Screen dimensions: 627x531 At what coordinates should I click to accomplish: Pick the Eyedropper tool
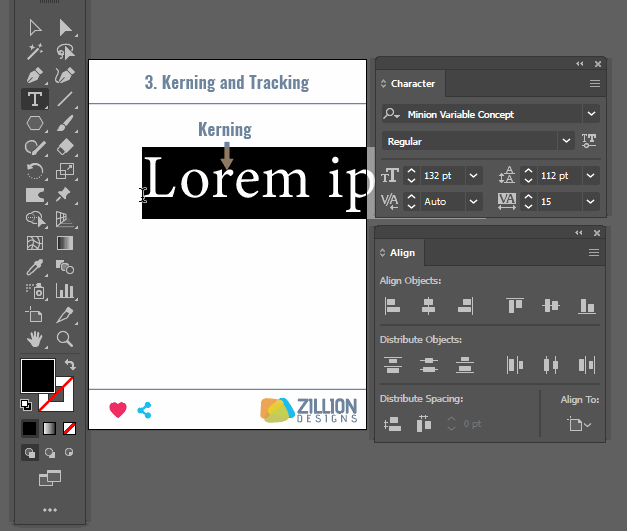pos(35,267)
